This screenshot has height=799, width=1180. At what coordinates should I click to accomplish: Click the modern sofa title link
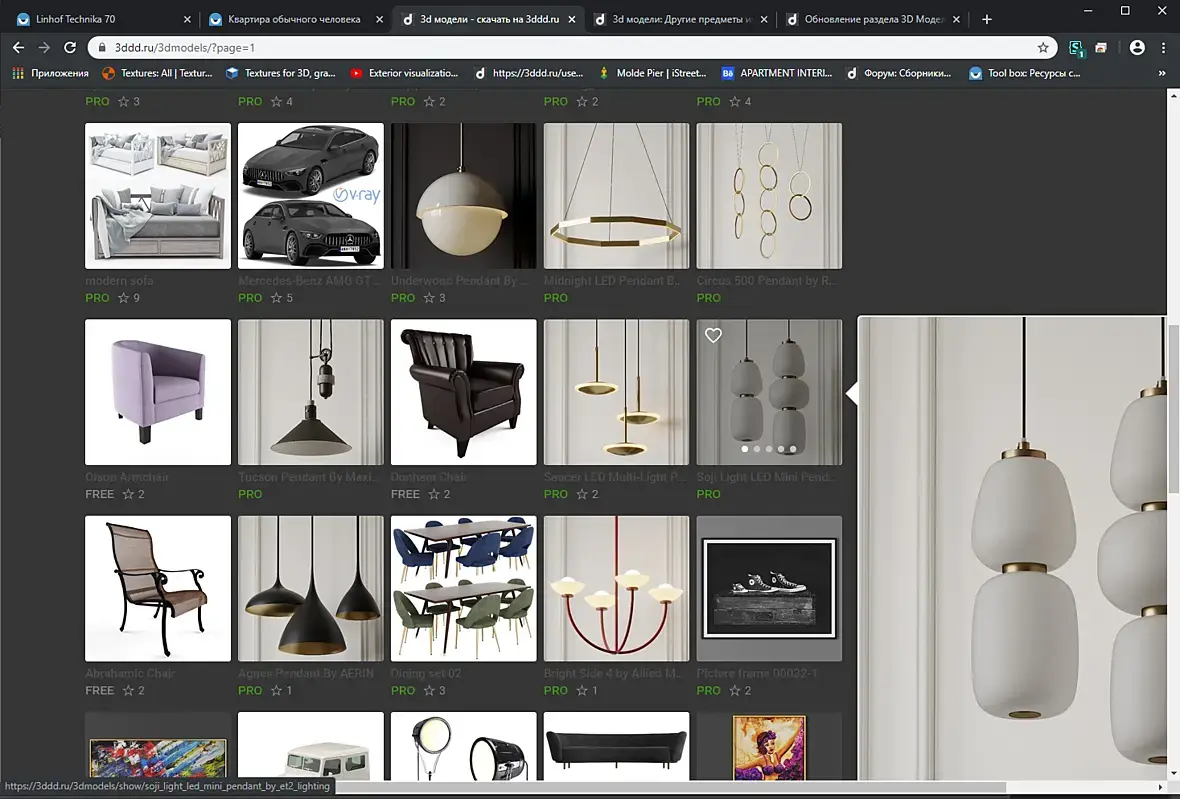(119, 281)
